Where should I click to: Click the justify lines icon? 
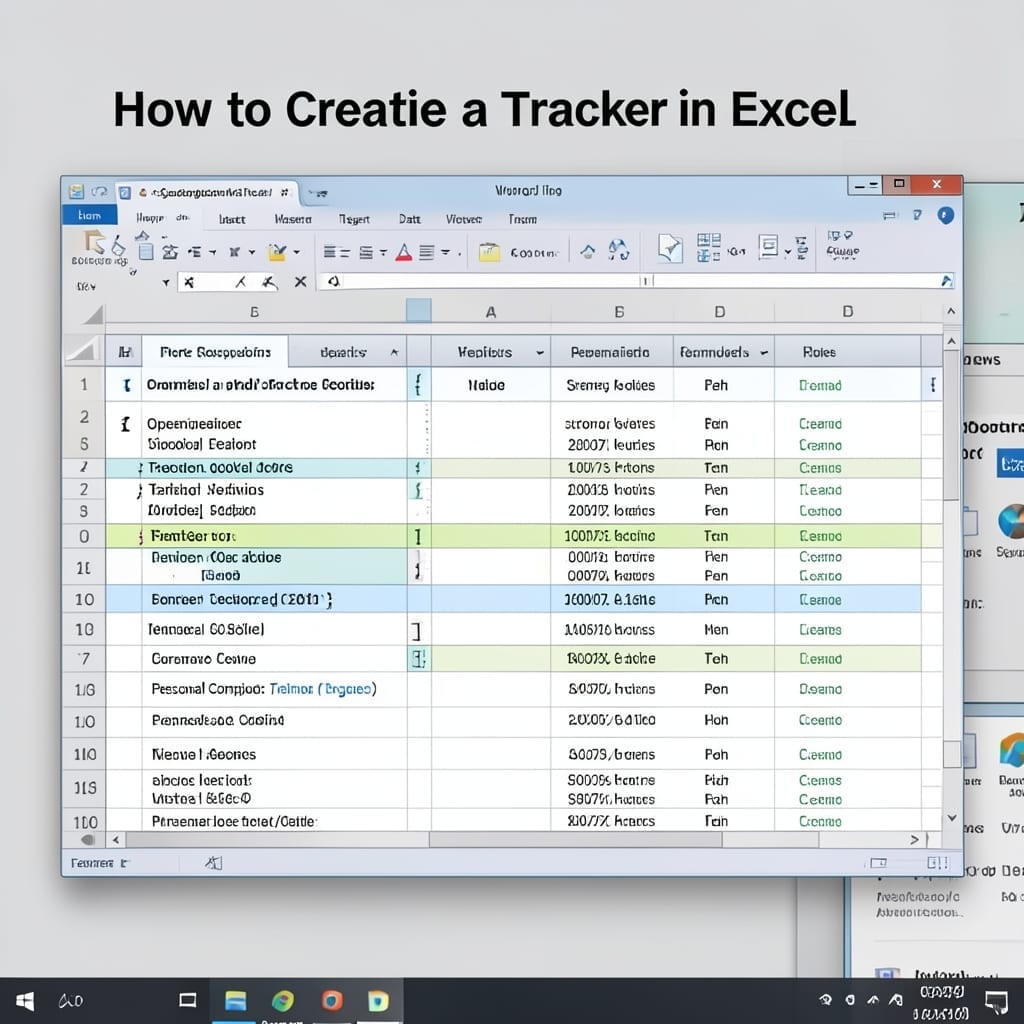[x=426, y=252]
